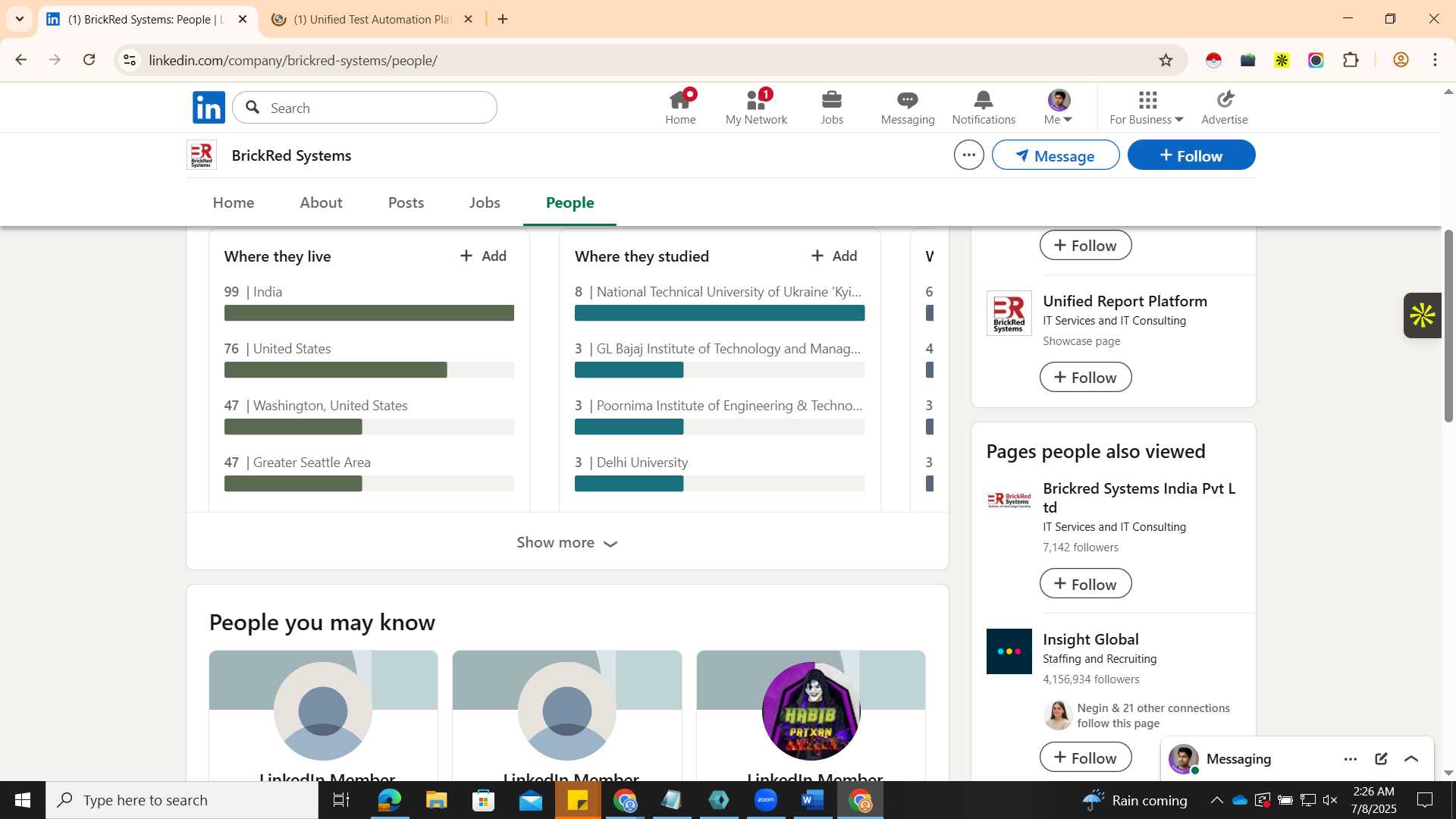Viewport: 1456px width, 819px height.
Task: Filter by GL Bajaj Institute of Technology
Action: pyautogui.click(x=720, y=359)
